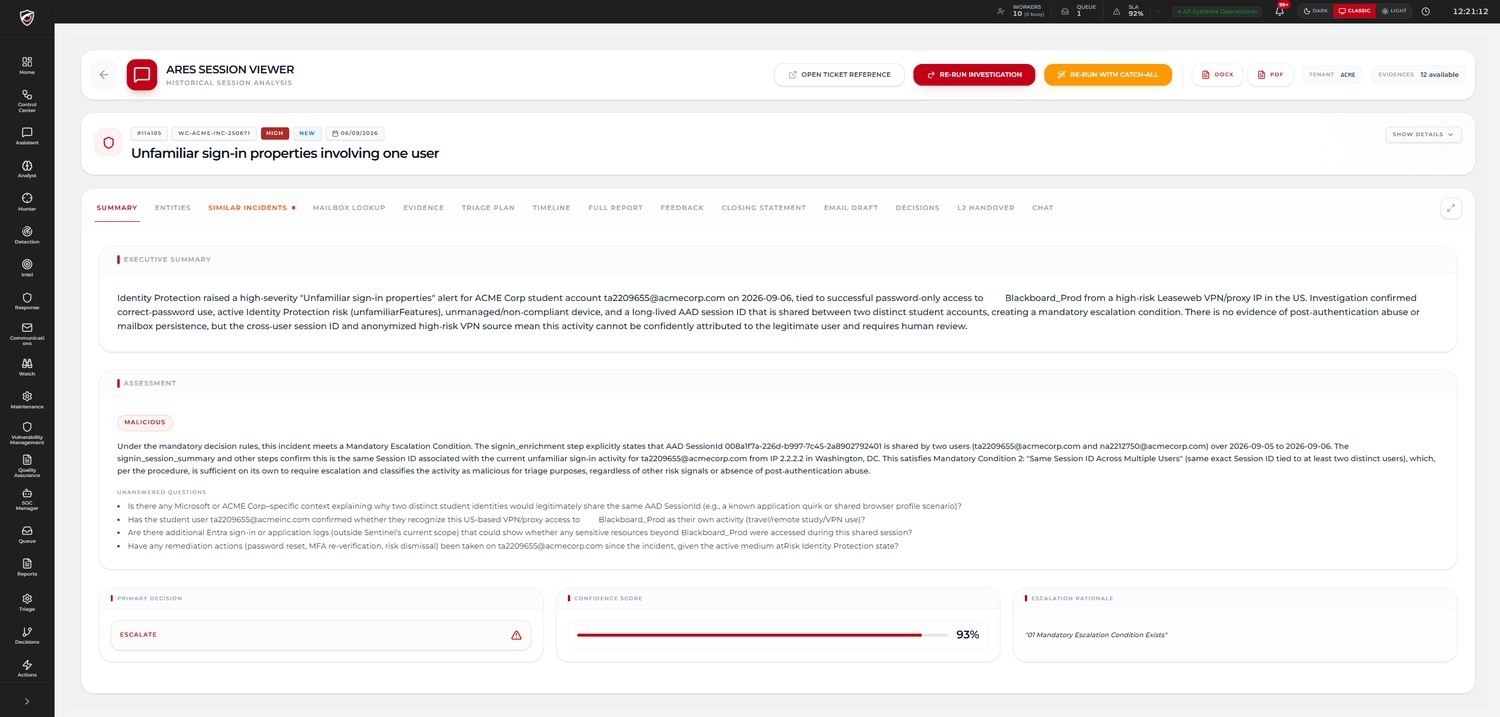
Task: Re-run with catch-all
Action: pos(1108,75)
